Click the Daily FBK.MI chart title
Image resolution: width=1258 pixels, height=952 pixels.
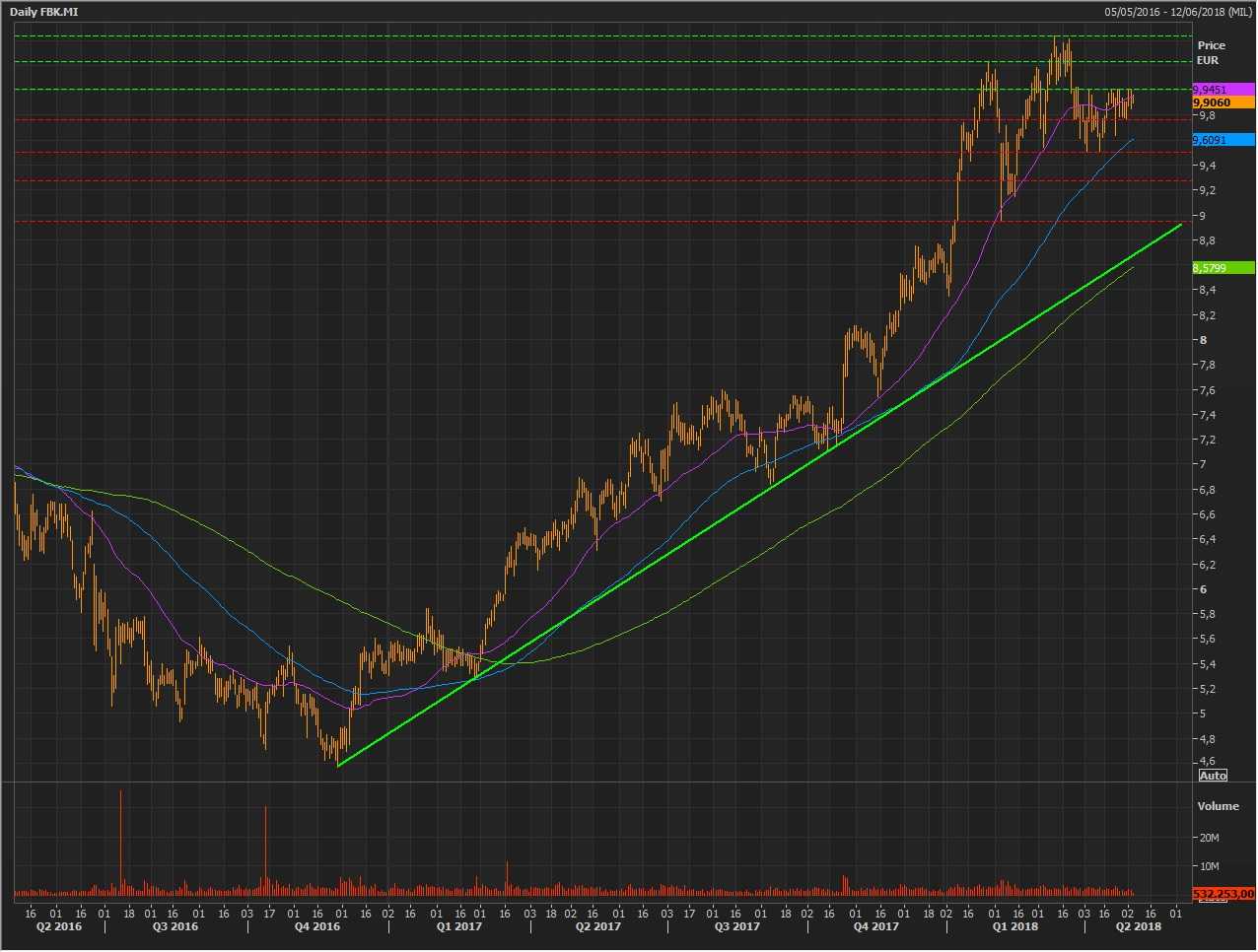tap(44, 12)
